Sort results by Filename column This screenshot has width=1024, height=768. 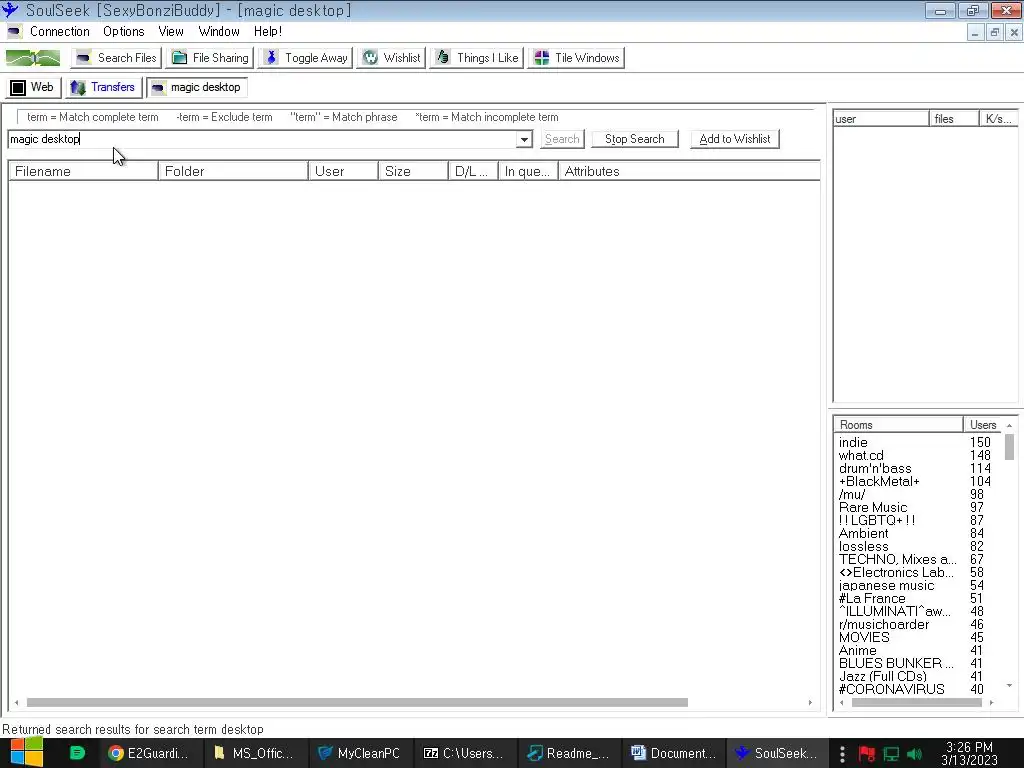click(x=83, y=171)
